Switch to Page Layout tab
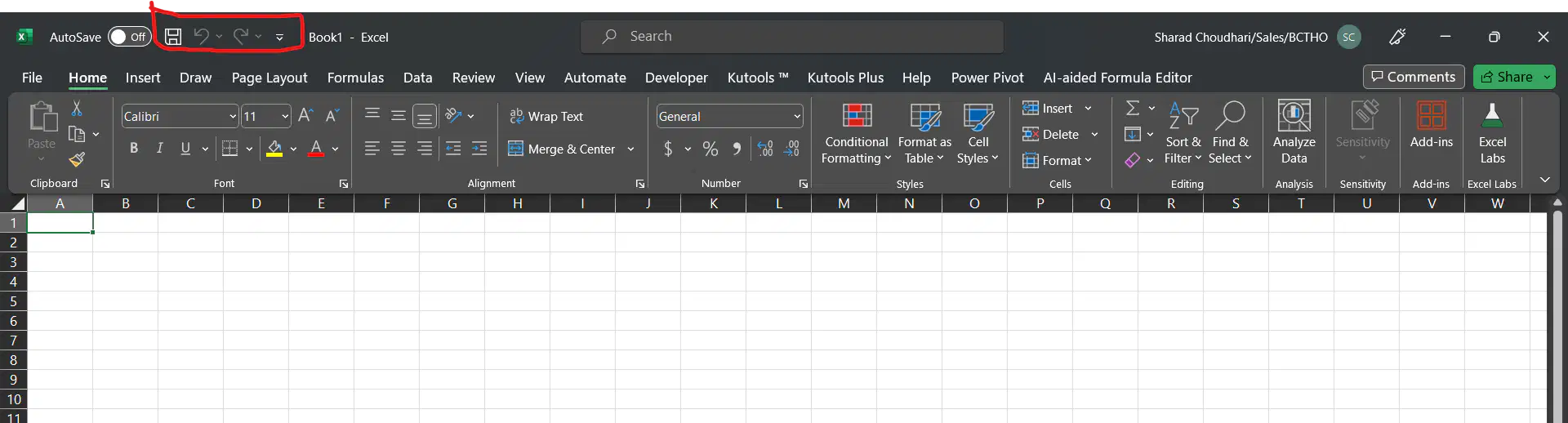Screen dimensions: 1568x423 click(269, 78)
